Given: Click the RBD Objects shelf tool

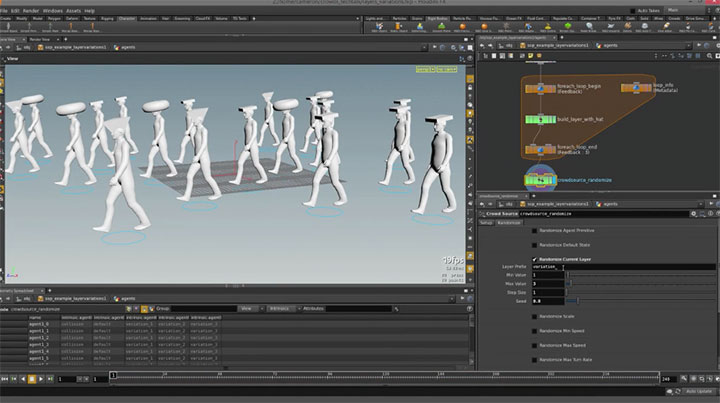Looking at the screenshot, I should click(x=379, y=28).
